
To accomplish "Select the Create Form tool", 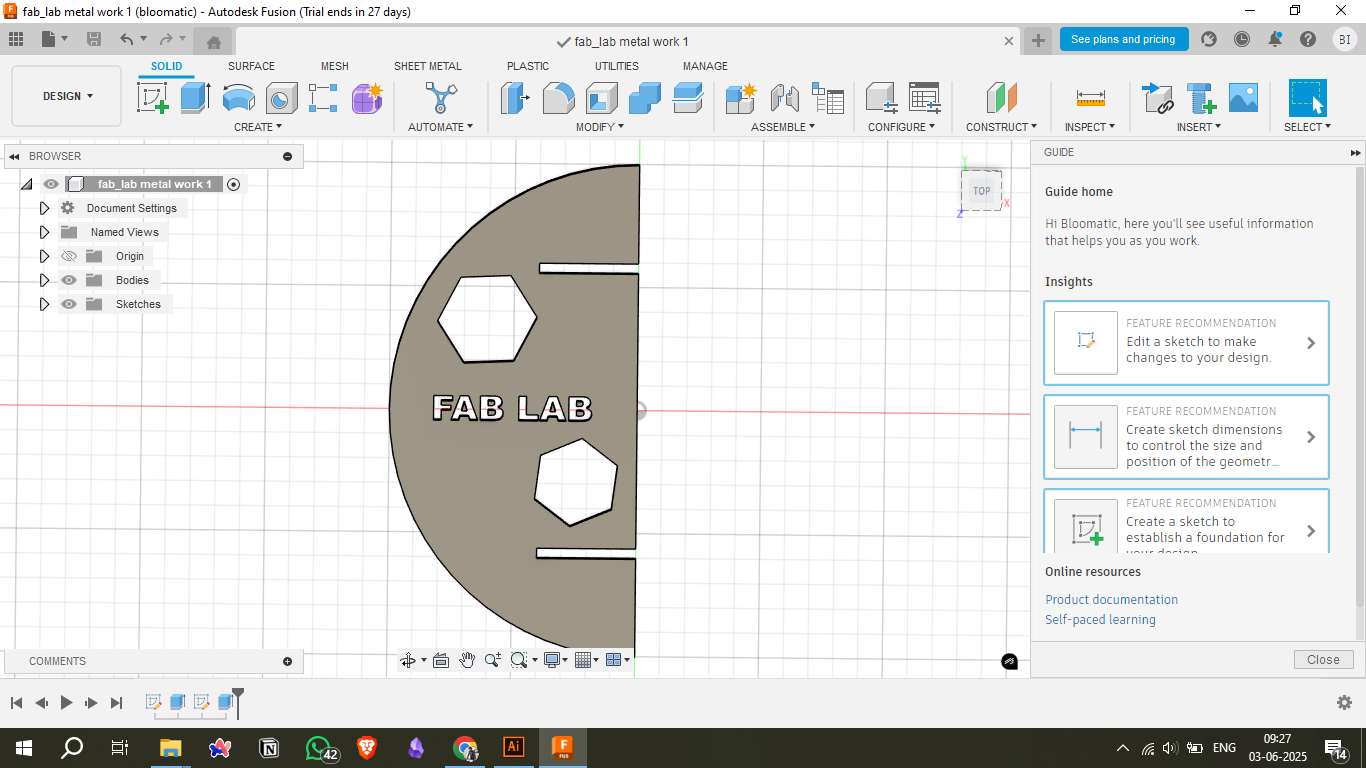I will (x=367, y=98).
